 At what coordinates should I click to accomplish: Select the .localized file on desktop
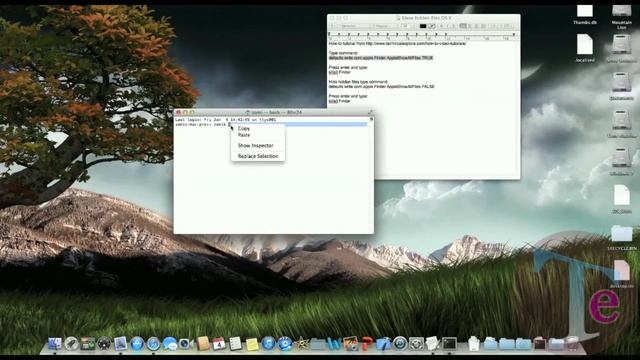pyautogui.click(x=585, y=48)
